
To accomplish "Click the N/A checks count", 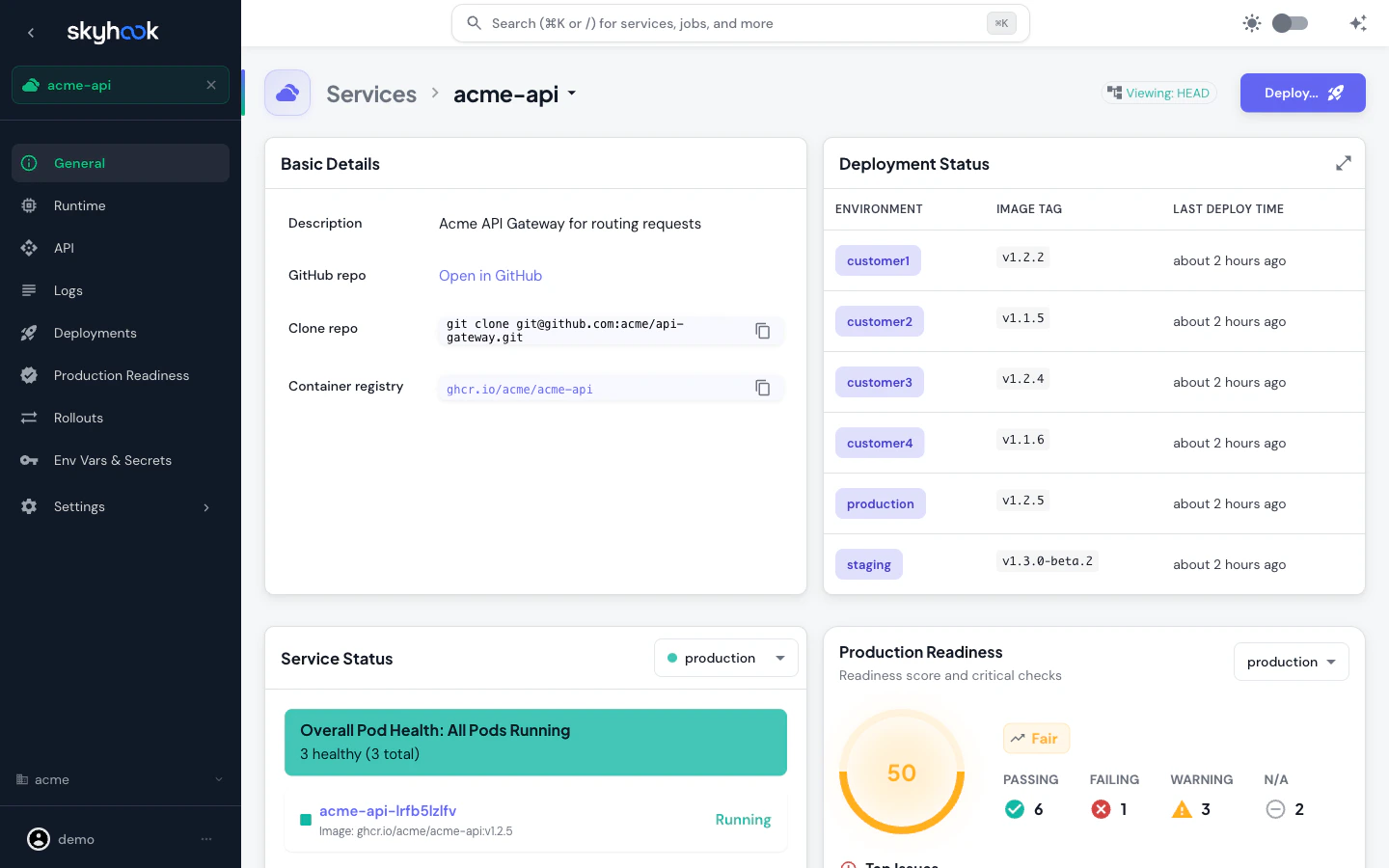I will (x=1285, y=809).
